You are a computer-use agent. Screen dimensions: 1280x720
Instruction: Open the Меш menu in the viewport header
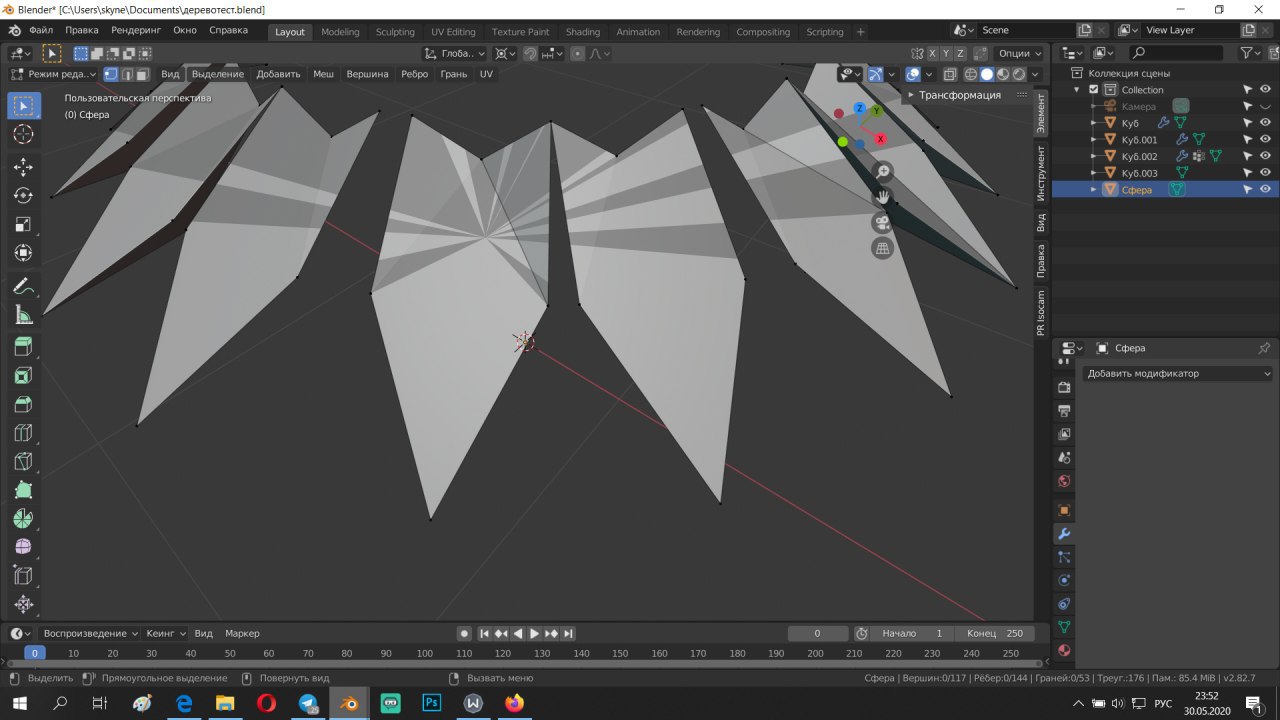point(323,74)
